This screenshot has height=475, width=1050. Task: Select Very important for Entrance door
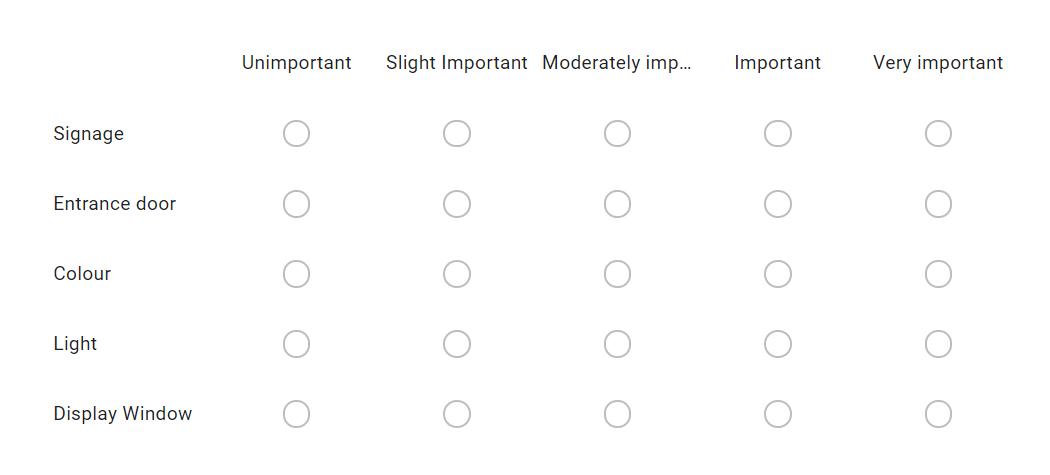tap(938, 204)
